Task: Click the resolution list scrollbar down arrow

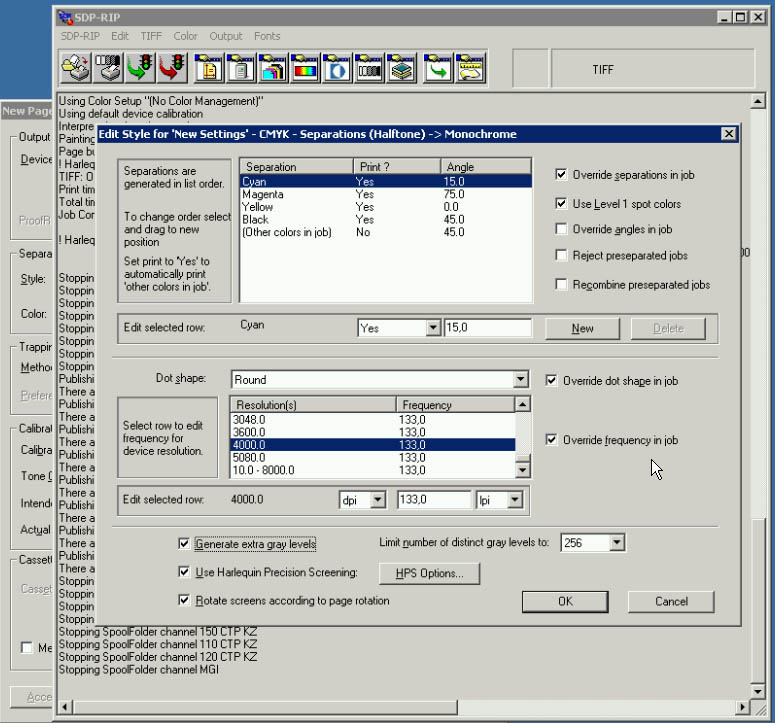Action: (x=522, y=470)
